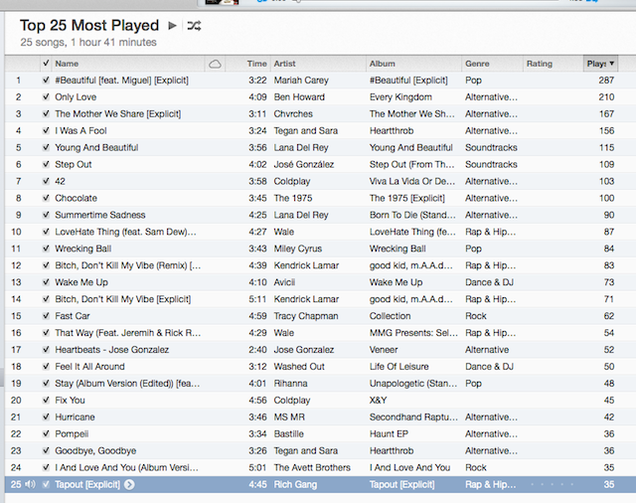Click the speaker icon on Tapout row

[x=30, y=484]
